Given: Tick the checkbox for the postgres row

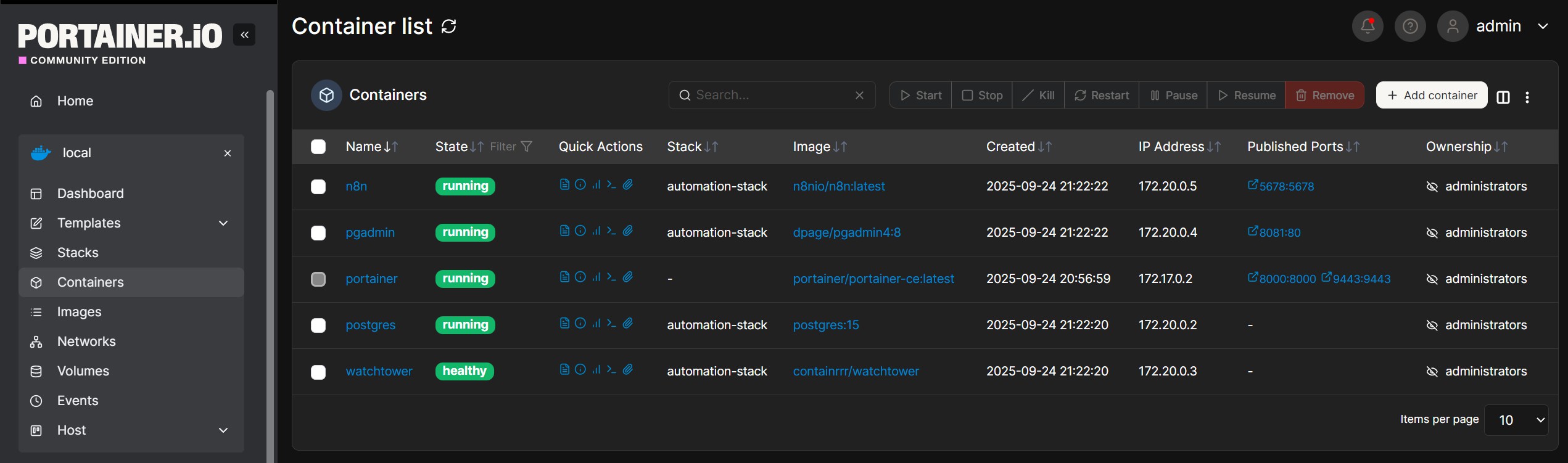Looking at the screenshot, I should [318, 326].
